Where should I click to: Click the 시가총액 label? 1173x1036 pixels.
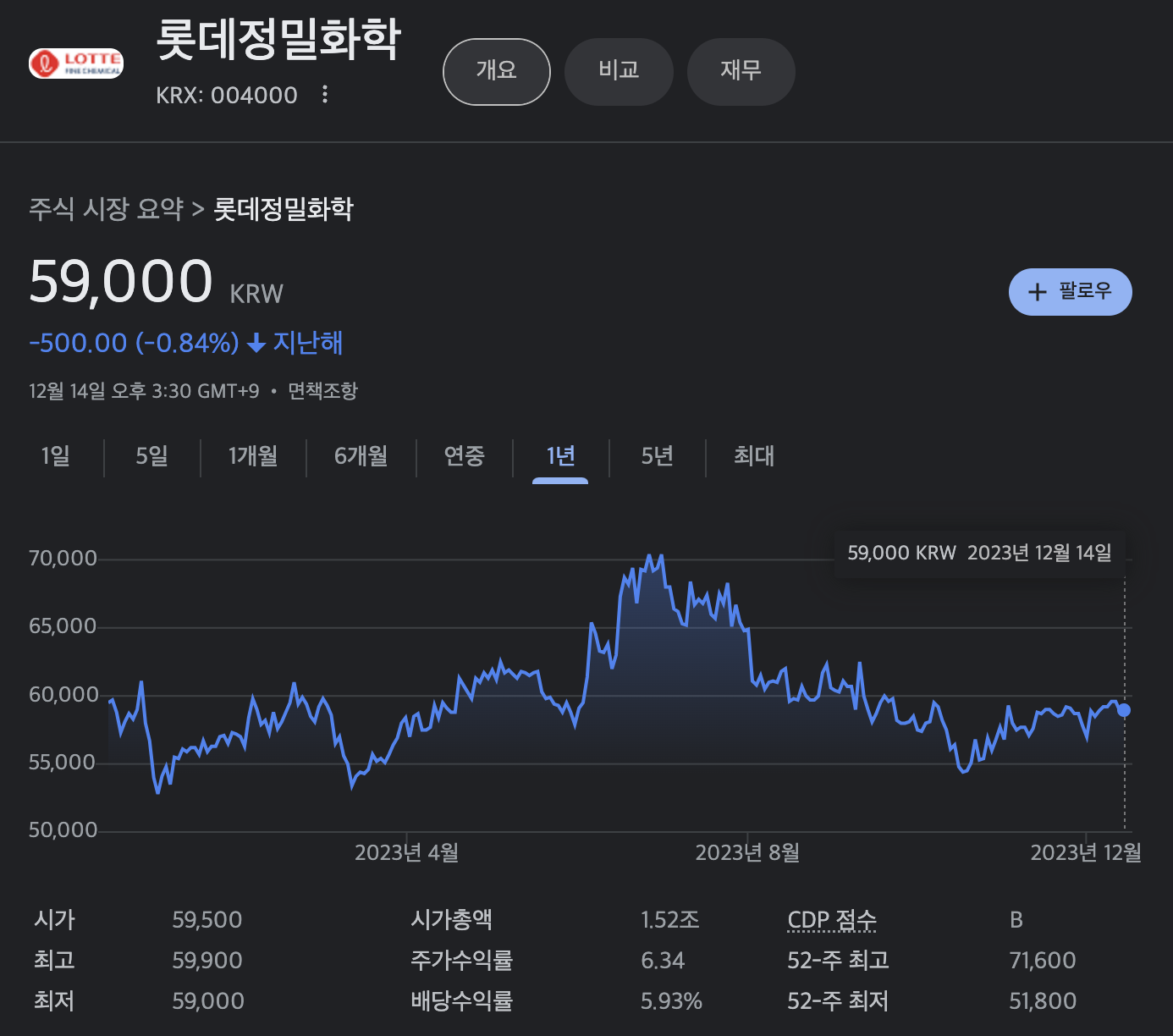[x=452, y=920]
